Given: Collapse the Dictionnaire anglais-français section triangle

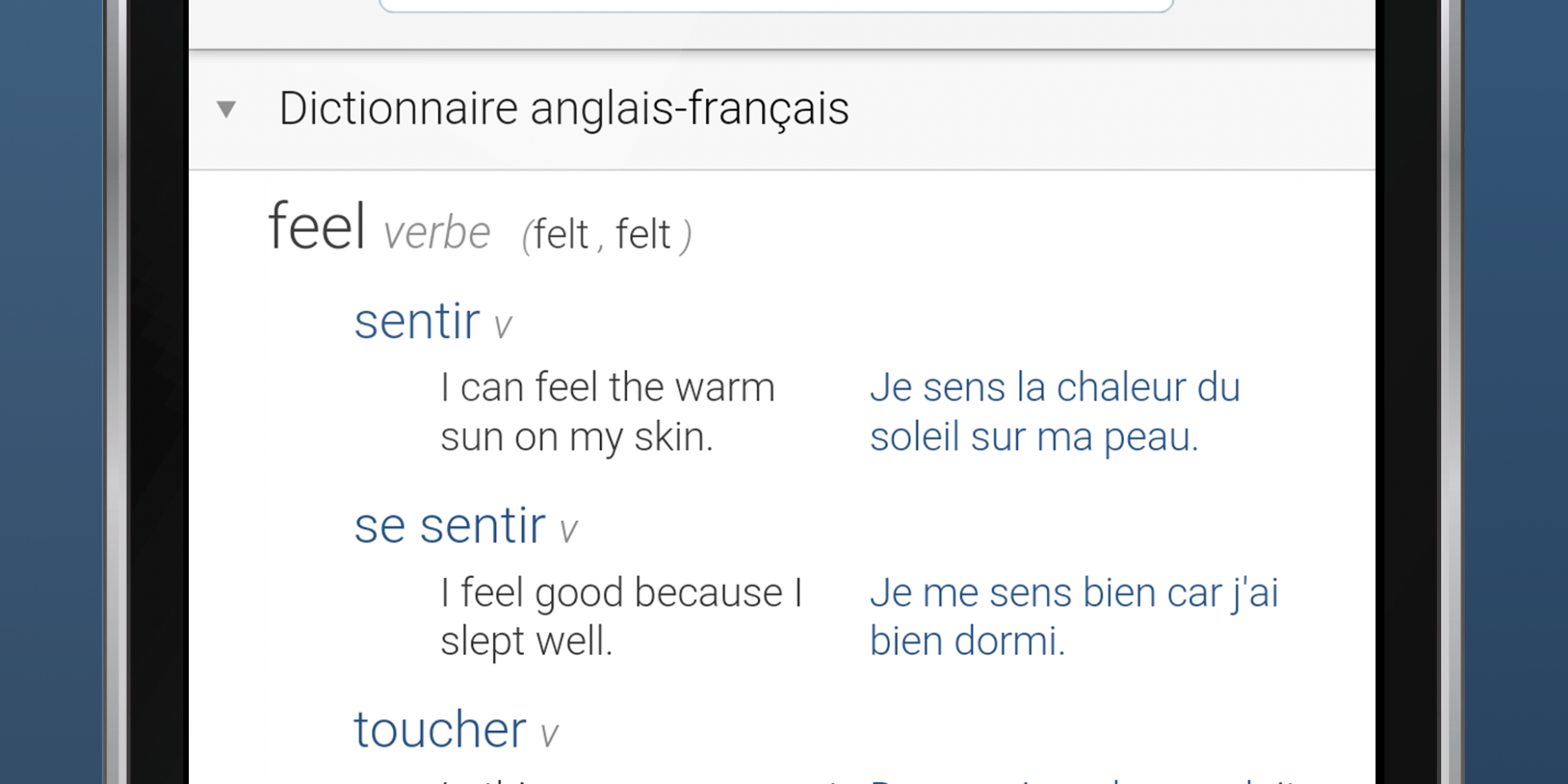Looking at the screenshot, I should pos(226,109).
